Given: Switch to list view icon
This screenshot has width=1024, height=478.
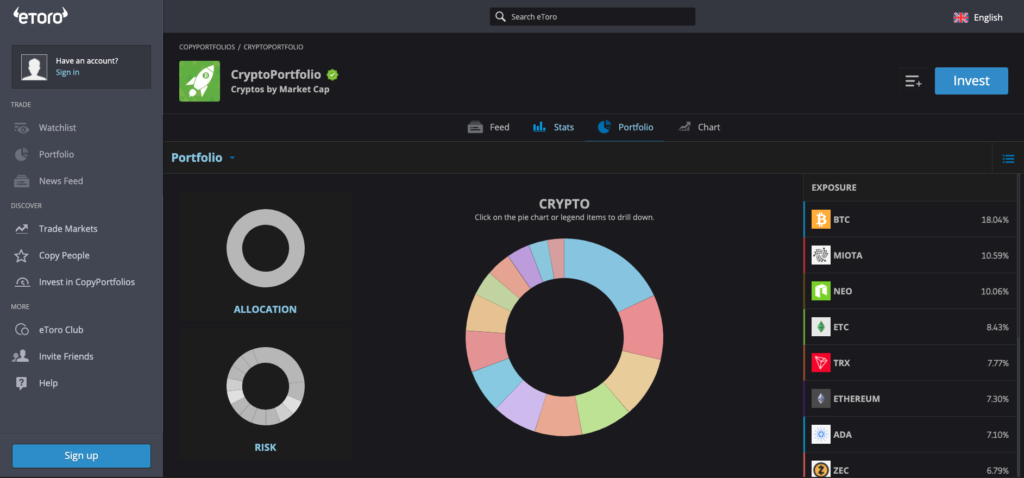Looking at the screenshot, I should [1008, 158].
